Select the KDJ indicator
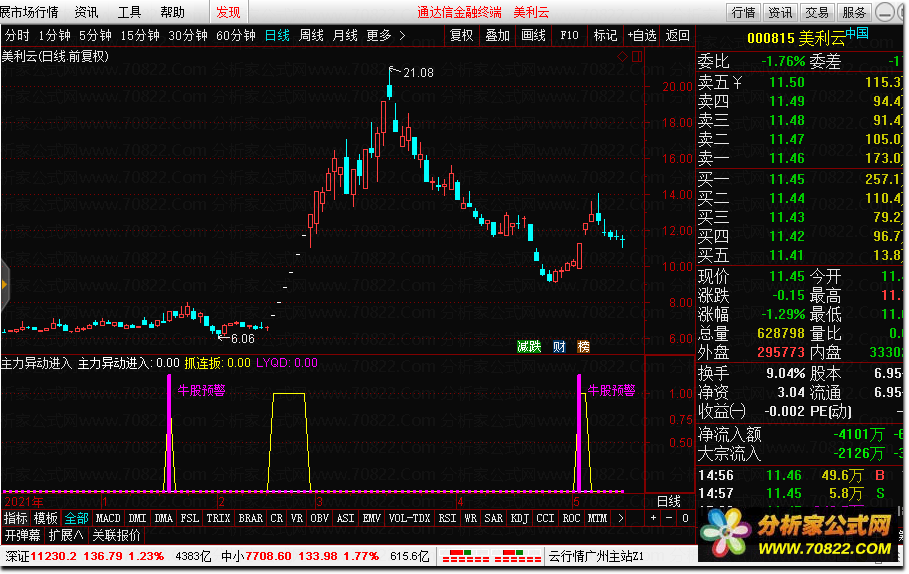This screenshot has height=574, width=909. point(519,518)
